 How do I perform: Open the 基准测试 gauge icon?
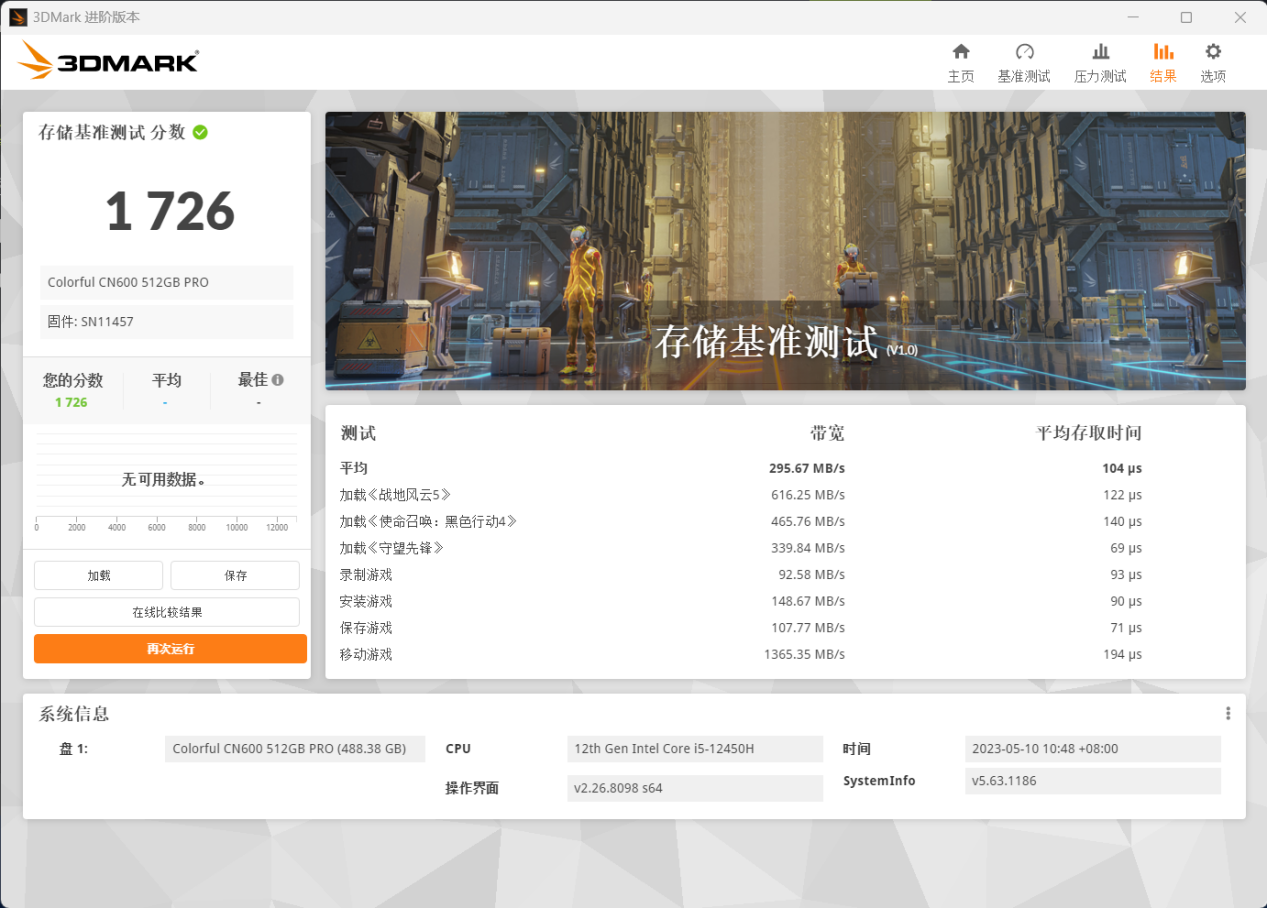1024,51
